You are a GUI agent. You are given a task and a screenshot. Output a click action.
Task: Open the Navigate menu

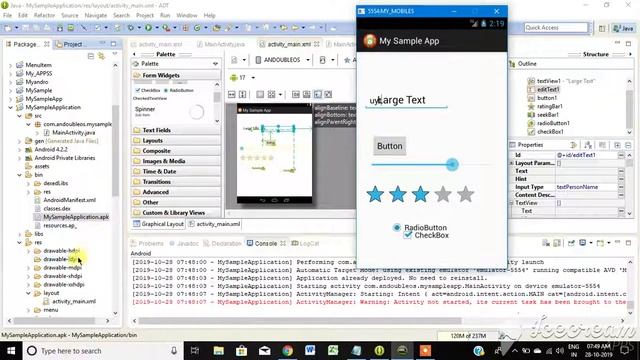pyautogui.click(x=96, y=16)
